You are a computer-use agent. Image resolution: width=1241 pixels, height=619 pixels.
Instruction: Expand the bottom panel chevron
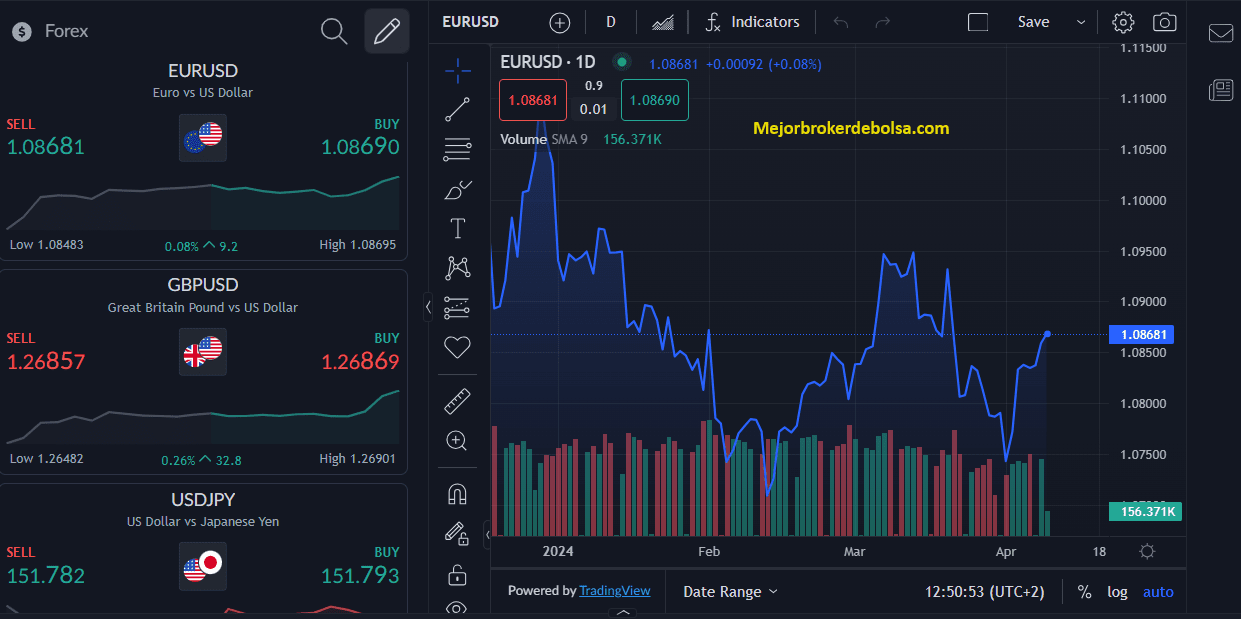pyautogui.click(x=623, y=612)
